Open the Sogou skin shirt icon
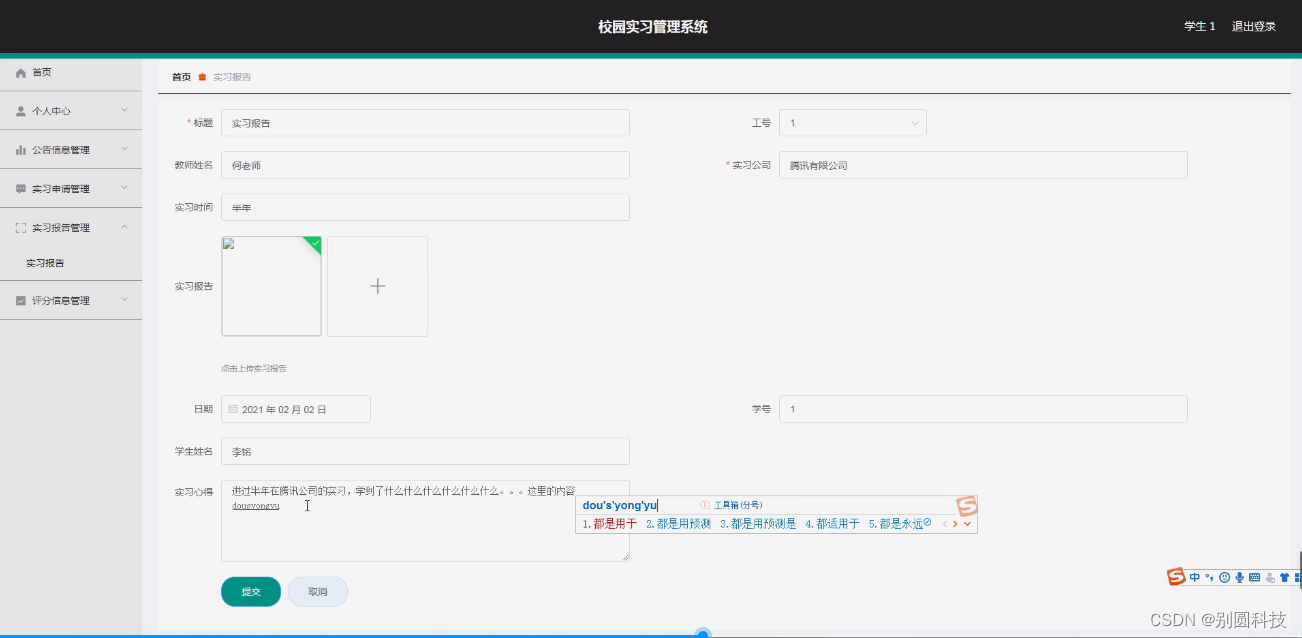Viewport: 1302px width, 638px height. (x=1285, y=577)
